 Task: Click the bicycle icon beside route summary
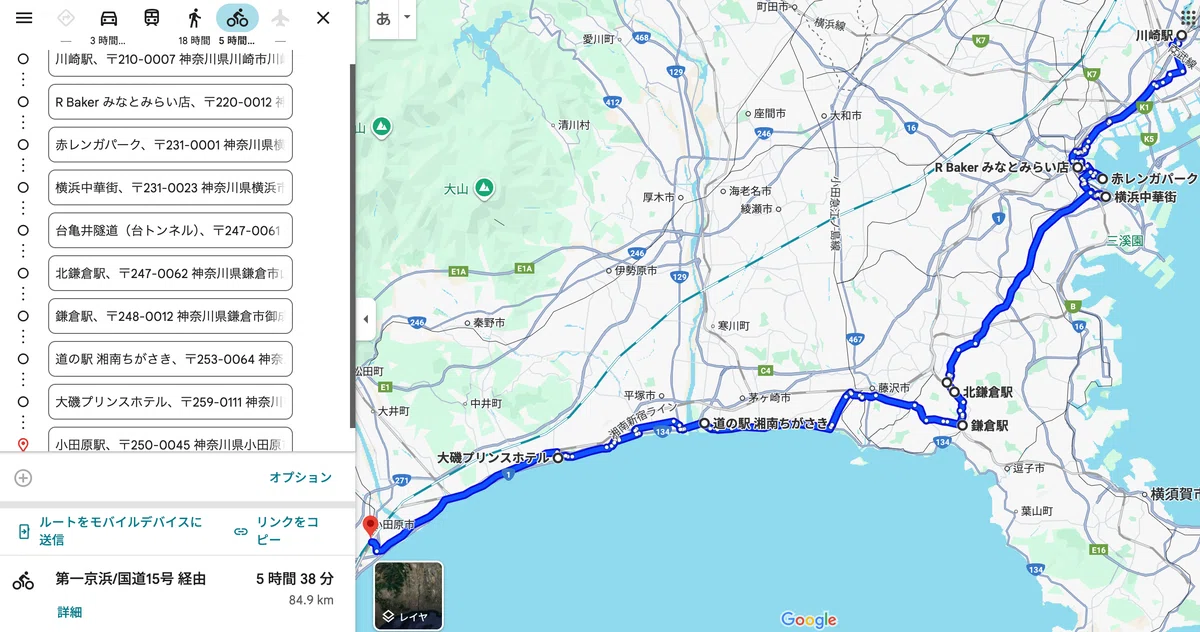tap(23, 580)
